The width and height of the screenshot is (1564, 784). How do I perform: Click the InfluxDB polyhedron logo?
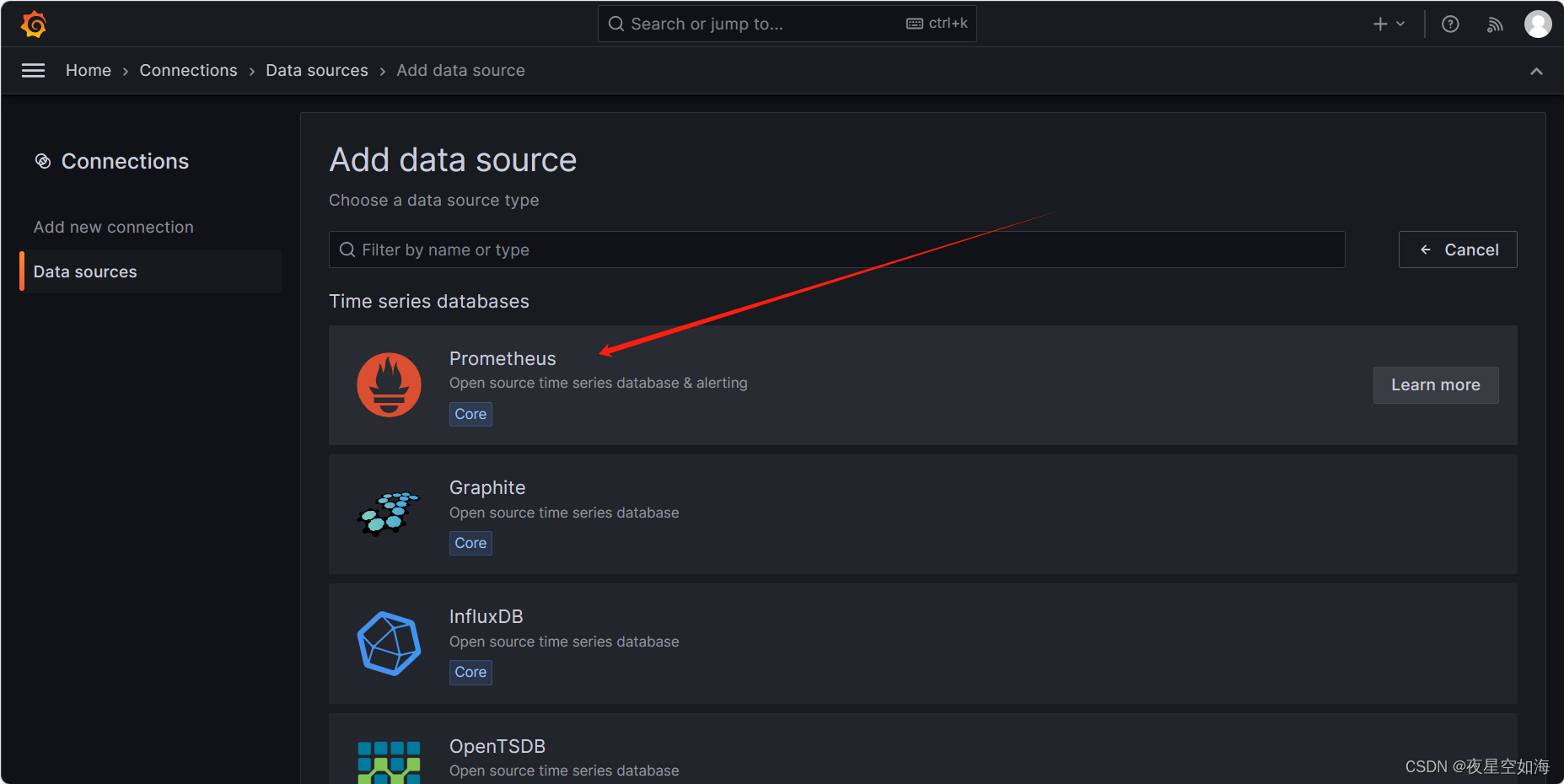click(x=389, y=643)
